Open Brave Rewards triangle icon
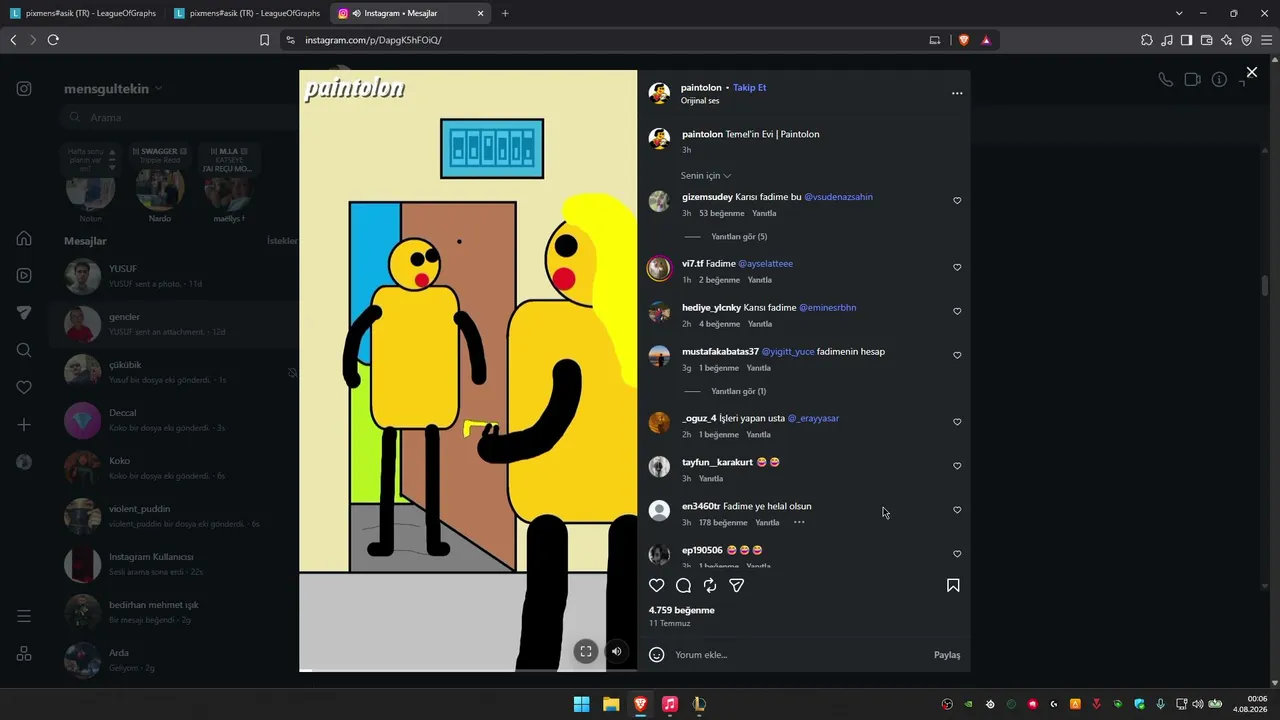Screen dimensions: 1280x720 pos(986,40)
